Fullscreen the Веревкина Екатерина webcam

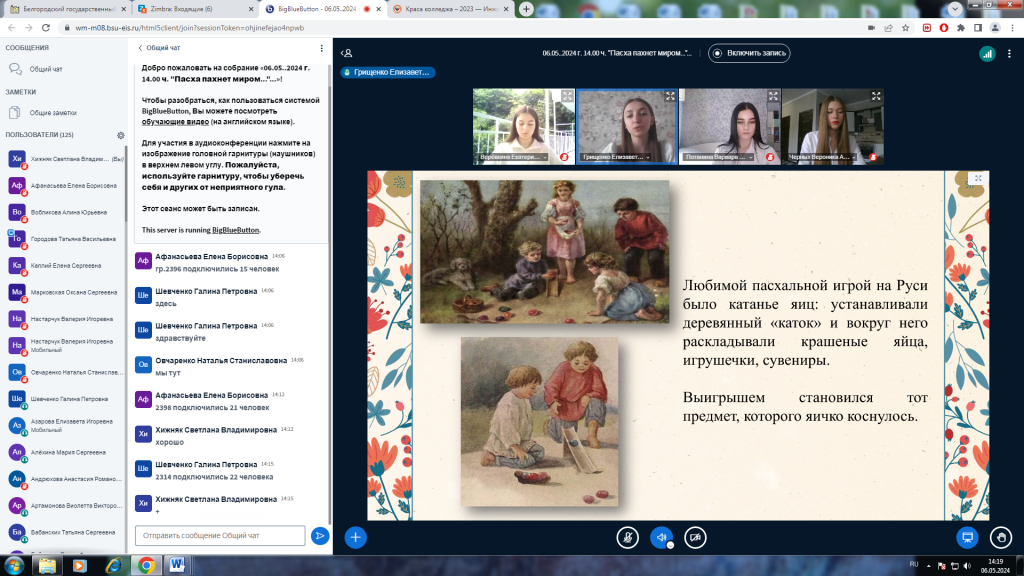pos(567,96)
